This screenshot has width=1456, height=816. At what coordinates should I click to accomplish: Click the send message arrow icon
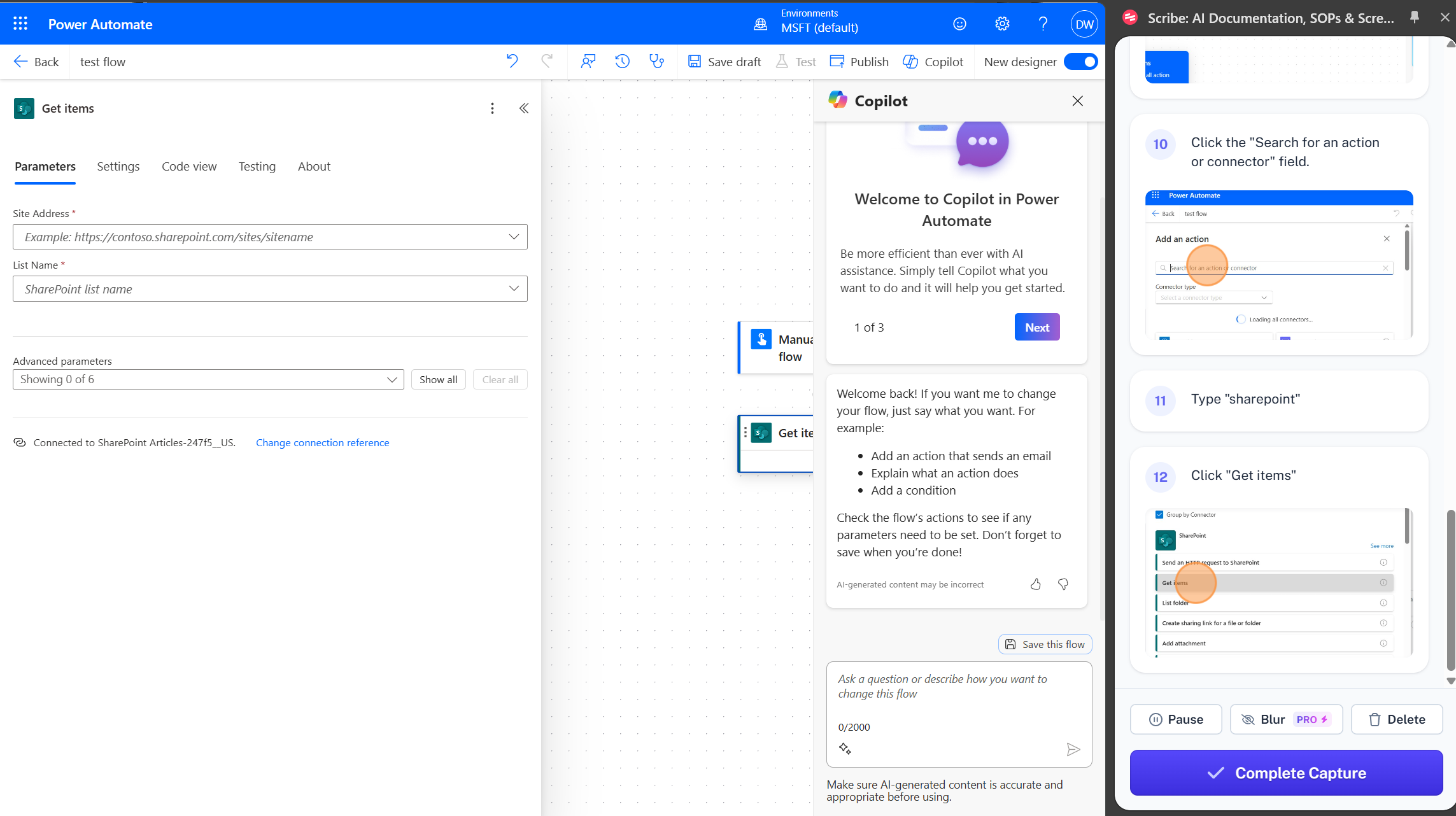coord(1073,749)
